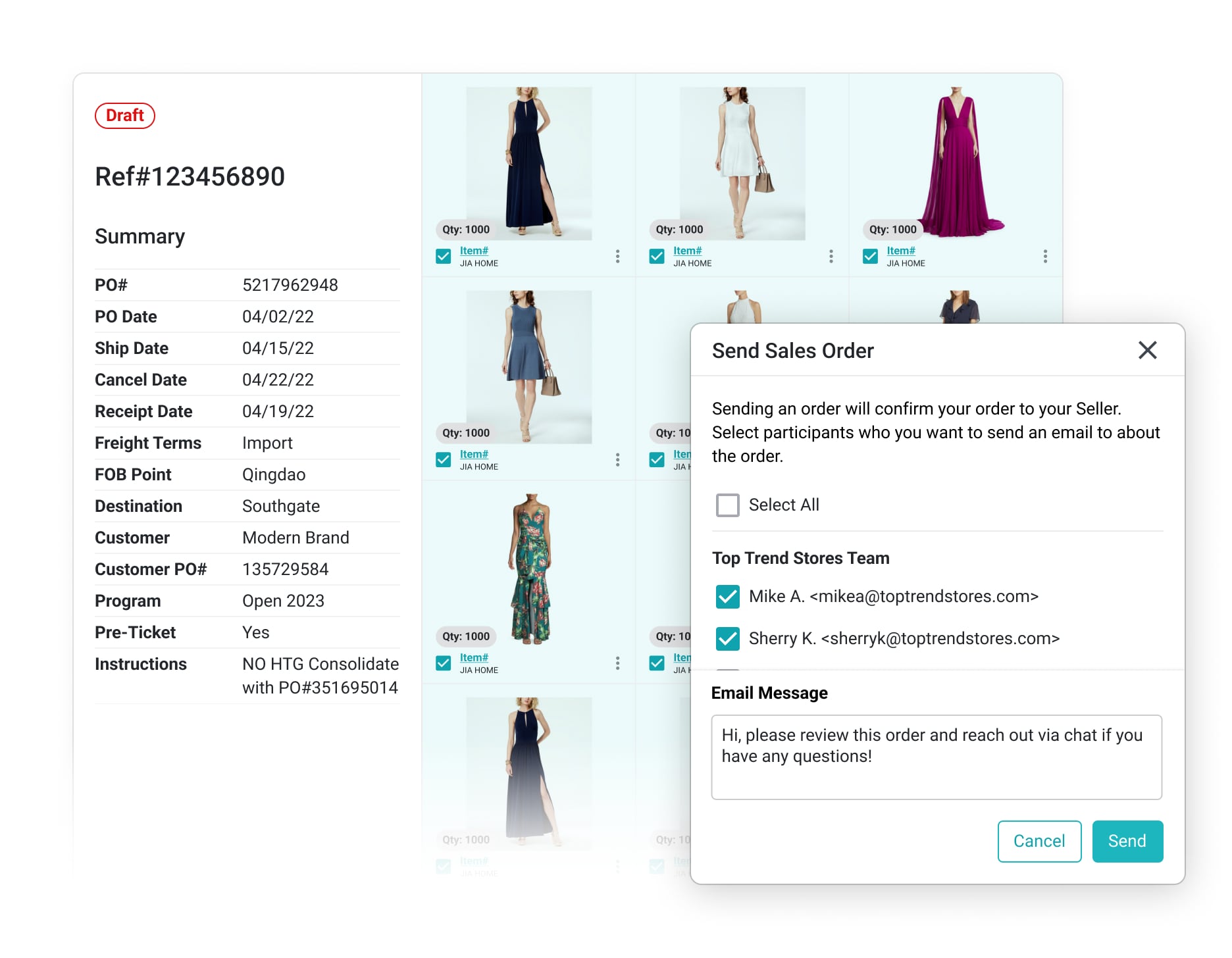Deselect the magenta gown item checkbox
Viewport: 1232px width, 958px height.
[870, 256]
